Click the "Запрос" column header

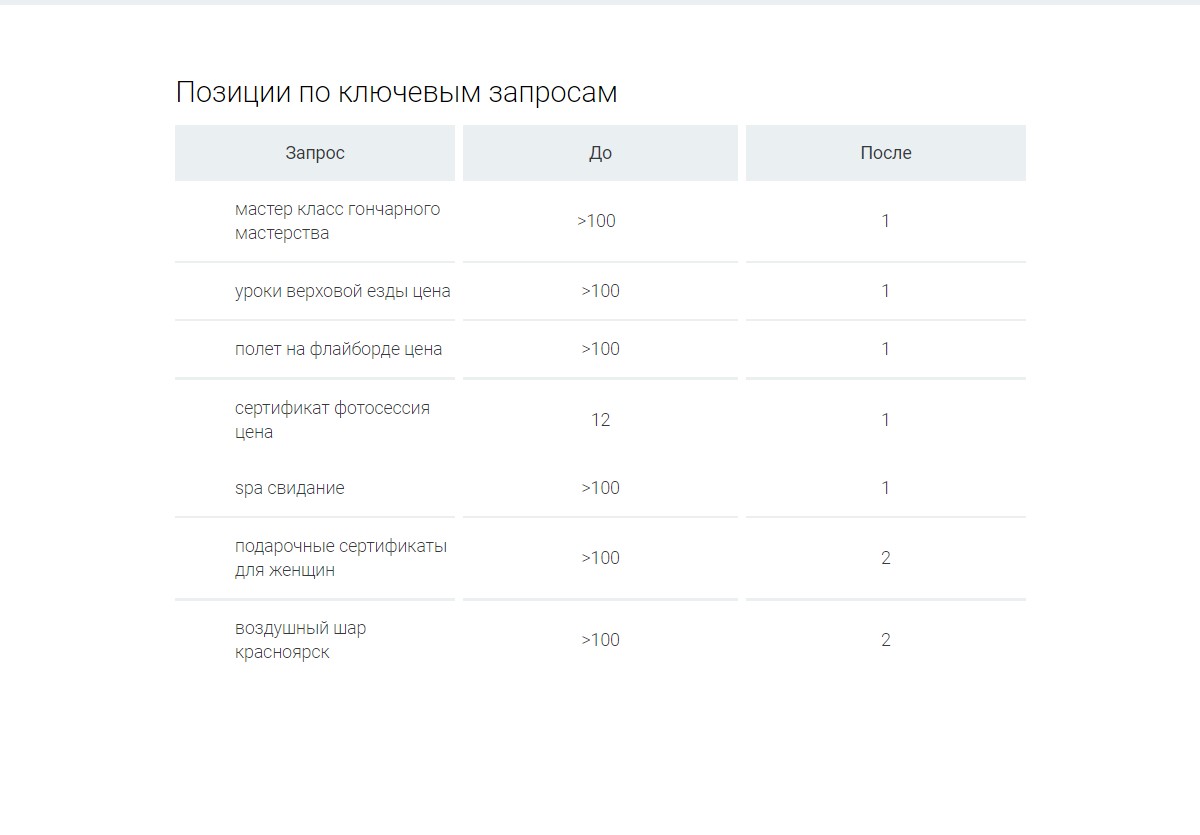tap(315, 153)
